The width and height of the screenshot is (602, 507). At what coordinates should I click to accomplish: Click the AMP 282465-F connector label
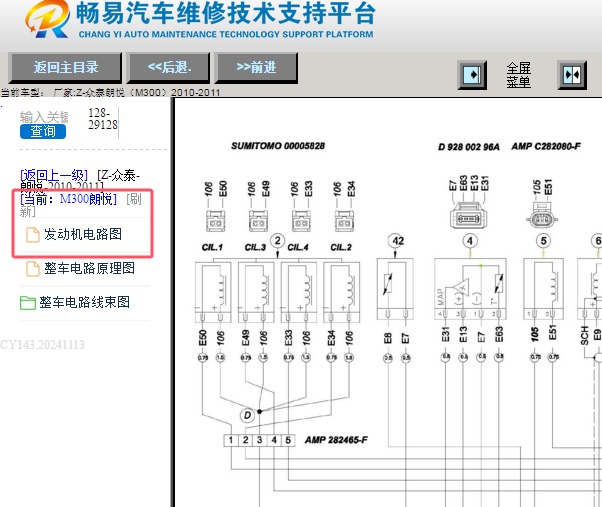click(336, 440)
